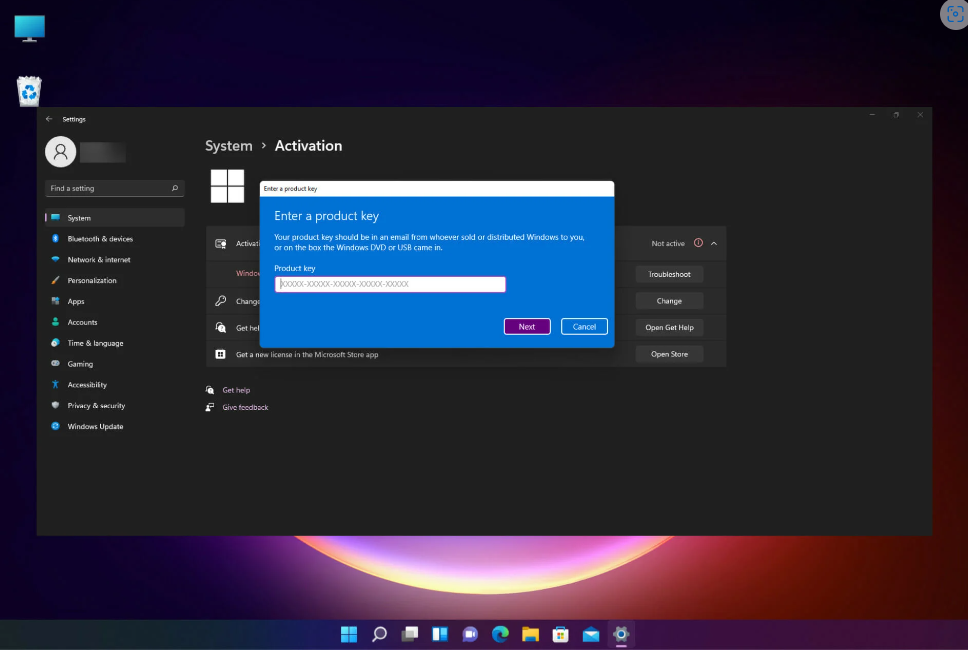The width and height of the screenshot is (968, 650).
Task: Open the Give feedback link
Action: coord(245,407)
